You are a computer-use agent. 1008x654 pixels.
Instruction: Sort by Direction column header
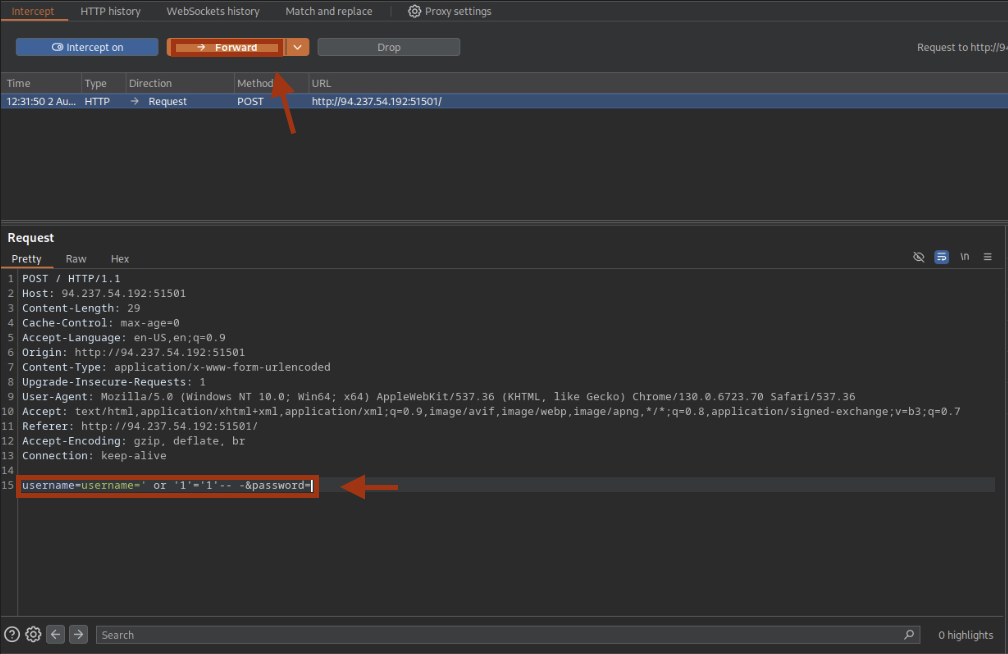[x=150, y=83]
